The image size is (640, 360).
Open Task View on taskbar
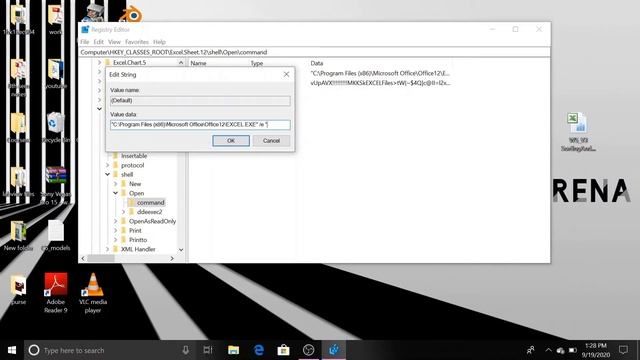[x=208, y=350]
